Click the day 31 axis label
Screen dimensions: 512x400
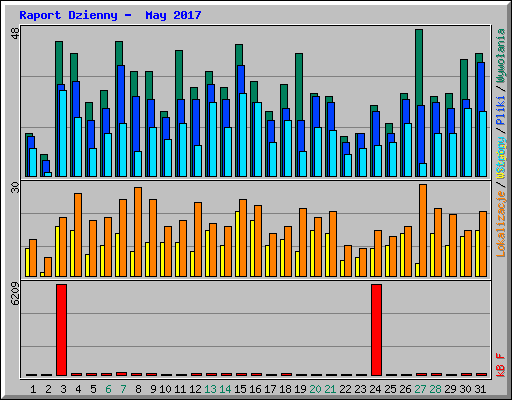pos(480,389)
